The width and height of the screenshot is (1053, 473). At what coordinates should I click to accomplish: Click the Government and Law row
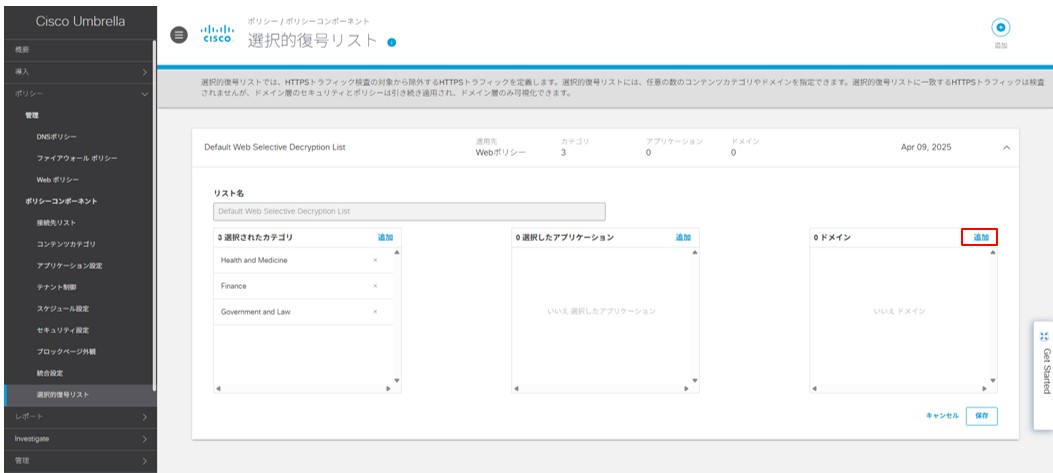coord(304,312)
